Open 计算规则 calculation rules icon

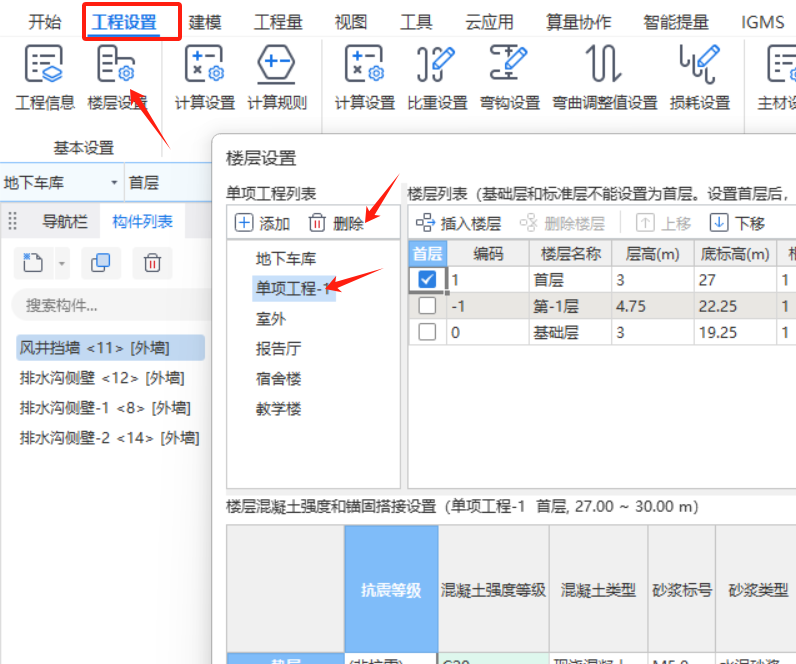click(276, 64)
